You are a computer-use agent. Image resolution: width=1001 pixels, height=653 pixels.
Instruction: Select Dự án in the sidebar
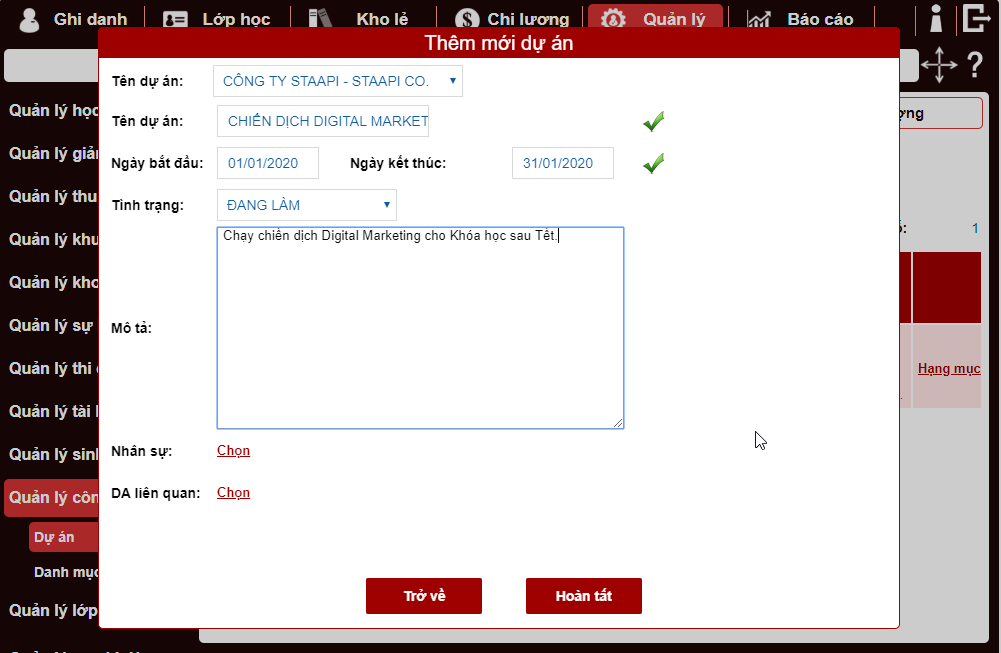55,537
